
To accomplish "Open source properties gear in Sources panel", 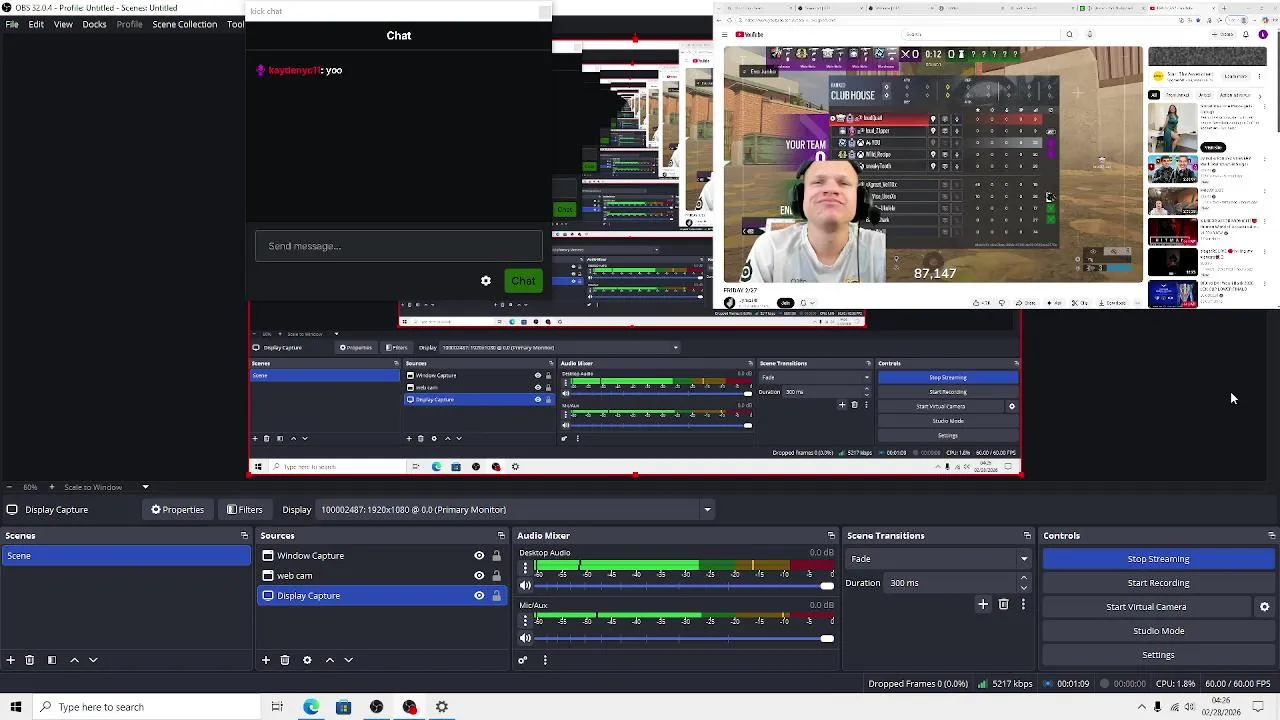I will pyautogui.click(x=307, y=660).
